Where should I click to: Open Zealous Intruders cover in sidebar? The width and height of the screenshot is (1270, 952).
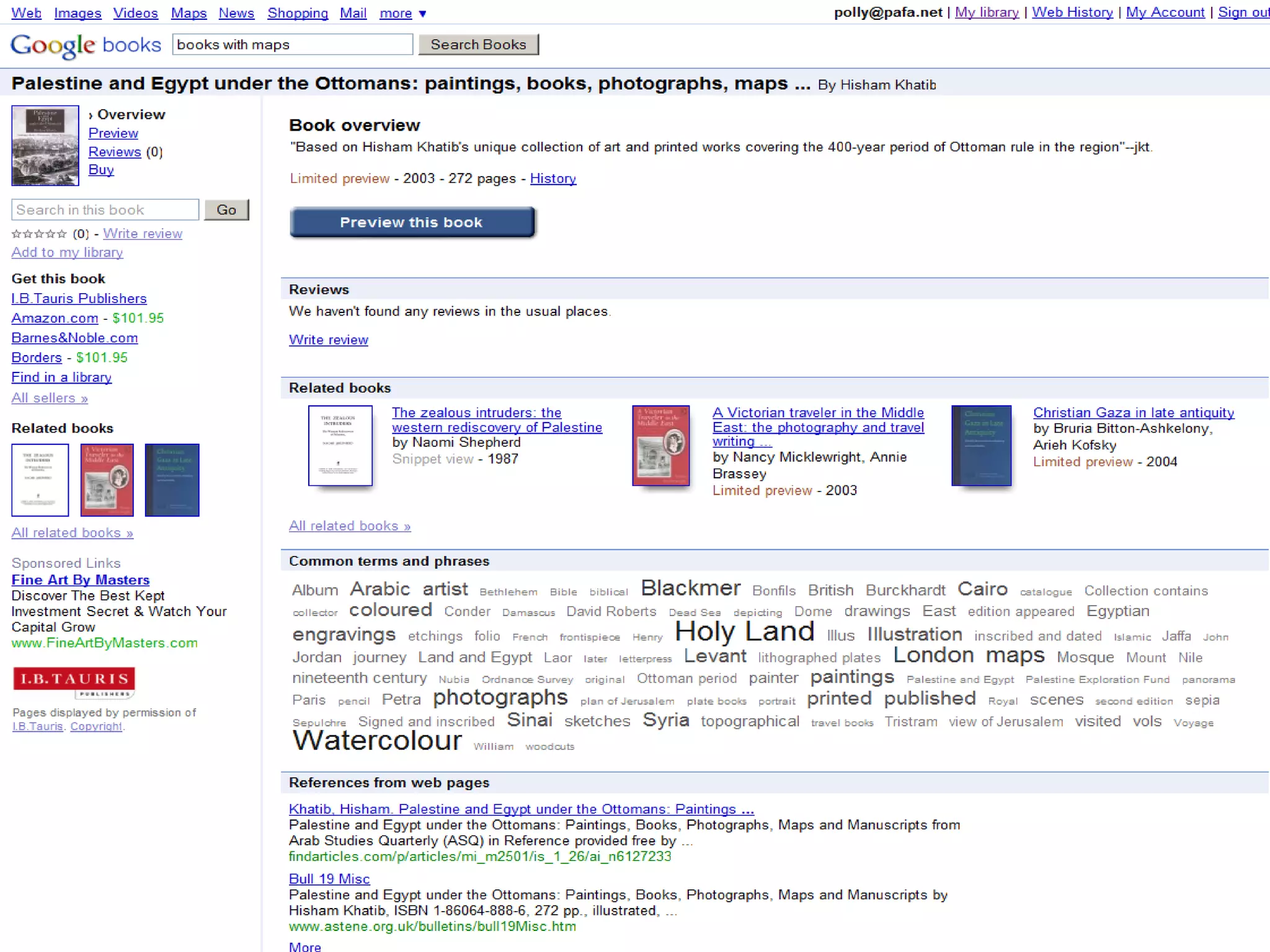pyautogui.click(x=40, y=480)
